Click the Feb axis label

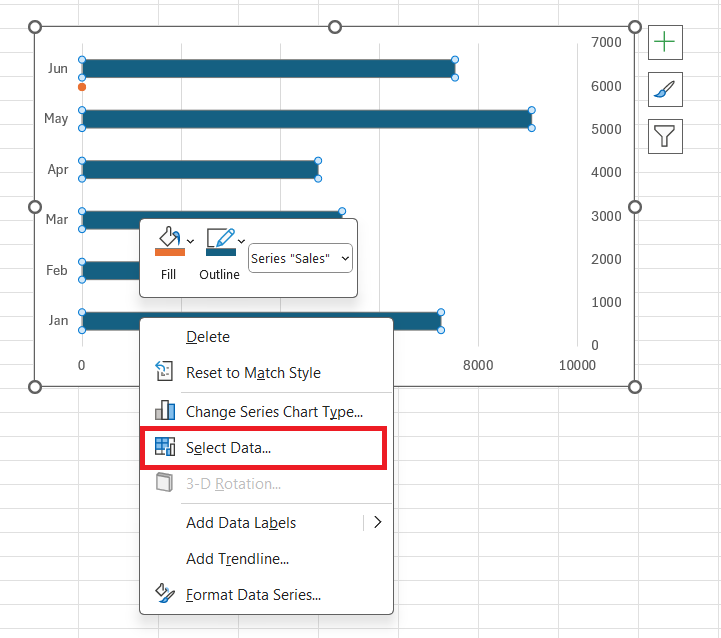tap(57, 270)
